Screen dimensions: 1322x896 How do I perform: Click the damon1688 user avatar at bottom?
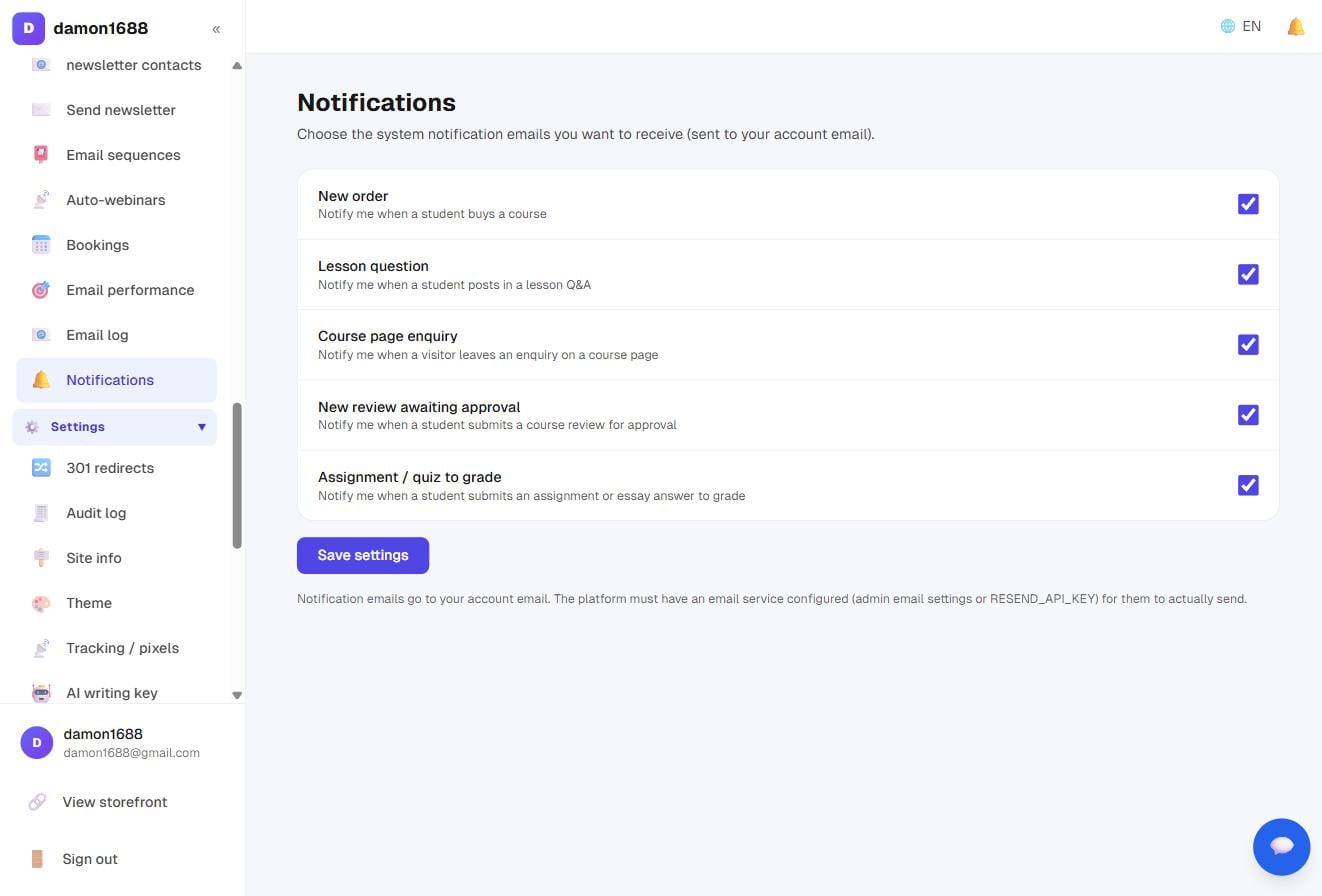[x=37, y=742]
